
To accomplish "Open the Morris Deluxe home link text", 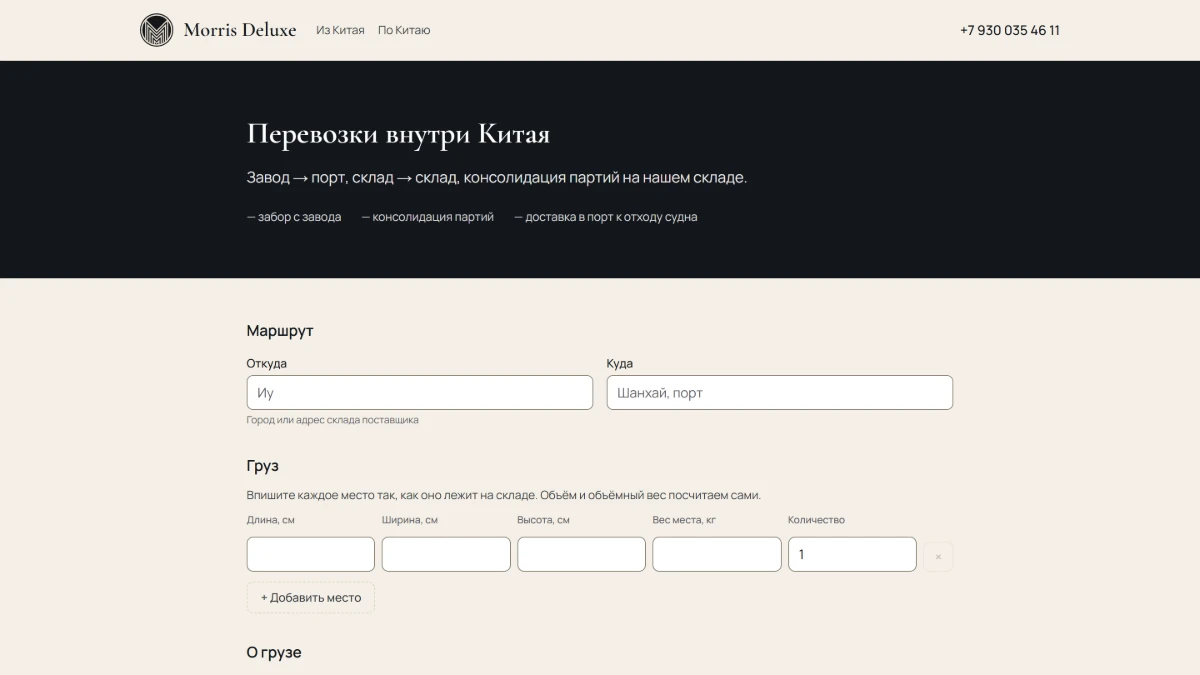I will click(240, 30).
